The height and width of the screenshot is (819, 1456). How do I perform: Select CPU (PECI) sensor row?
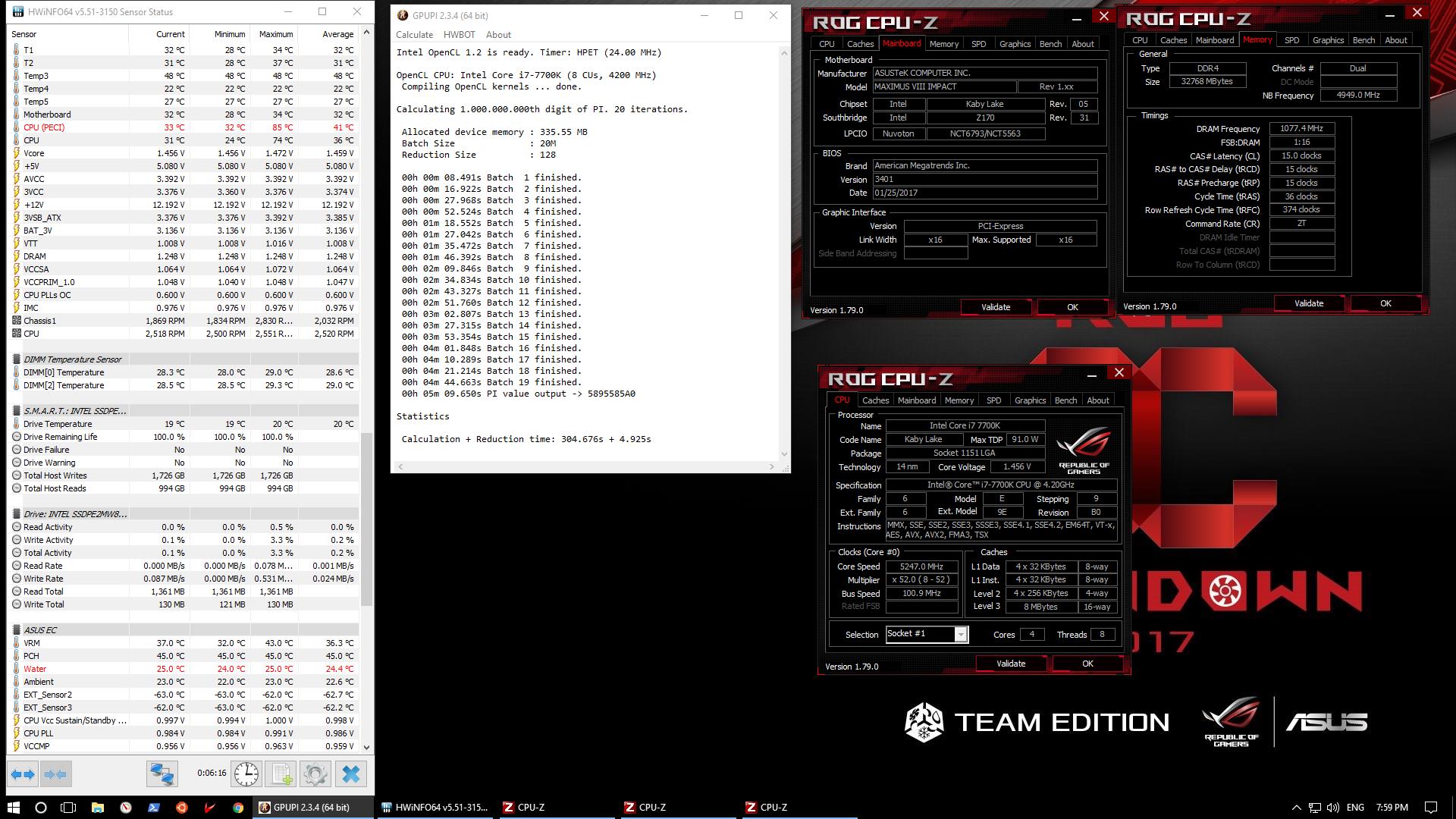coord(184,127)
